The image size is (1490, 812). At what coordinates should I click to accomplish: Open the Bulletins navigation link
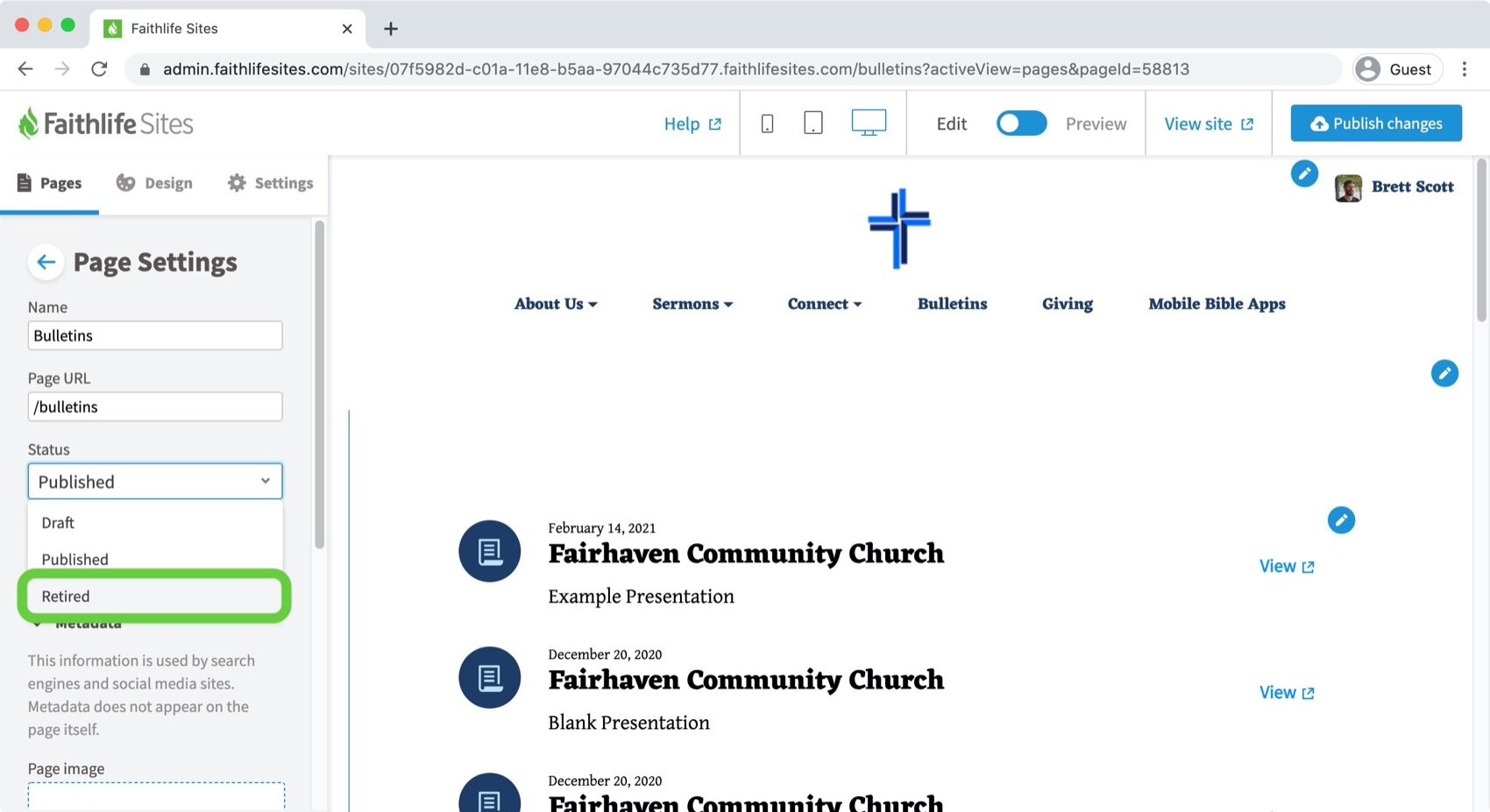coord(952,304)
